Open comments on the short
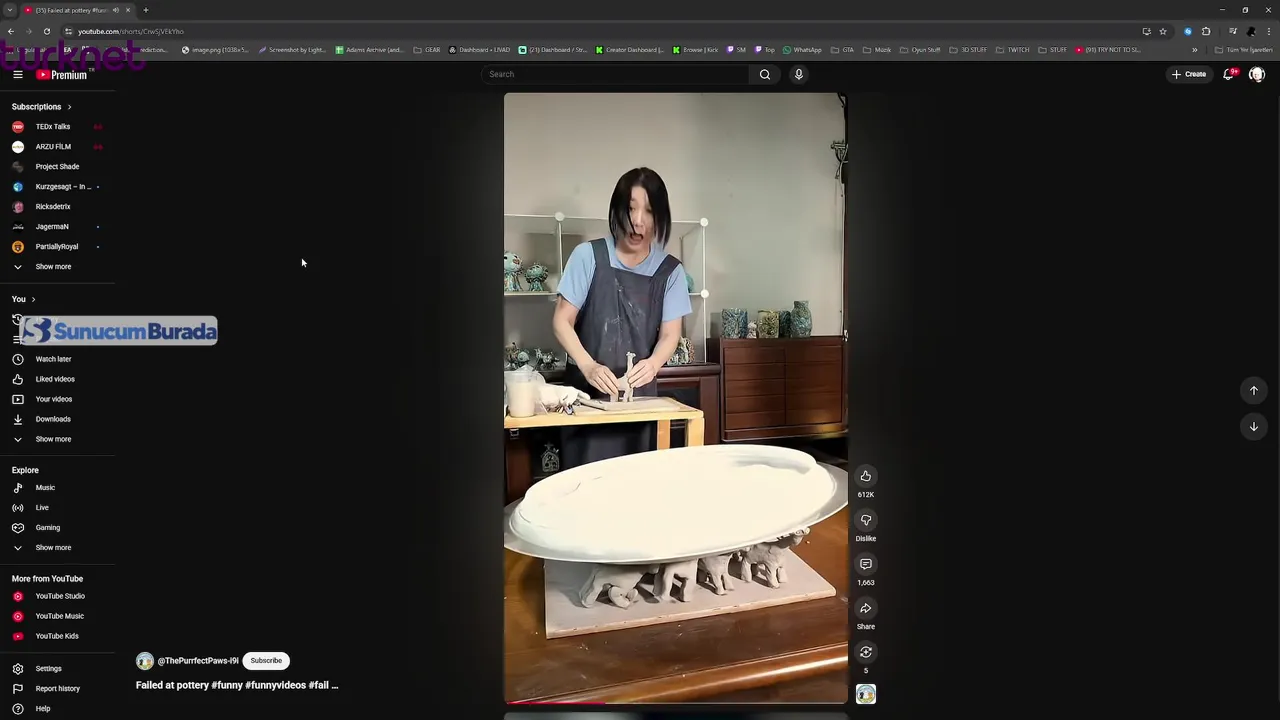Screen dimensions: 1280x720 pyautogui.click(x=866, y=564)
